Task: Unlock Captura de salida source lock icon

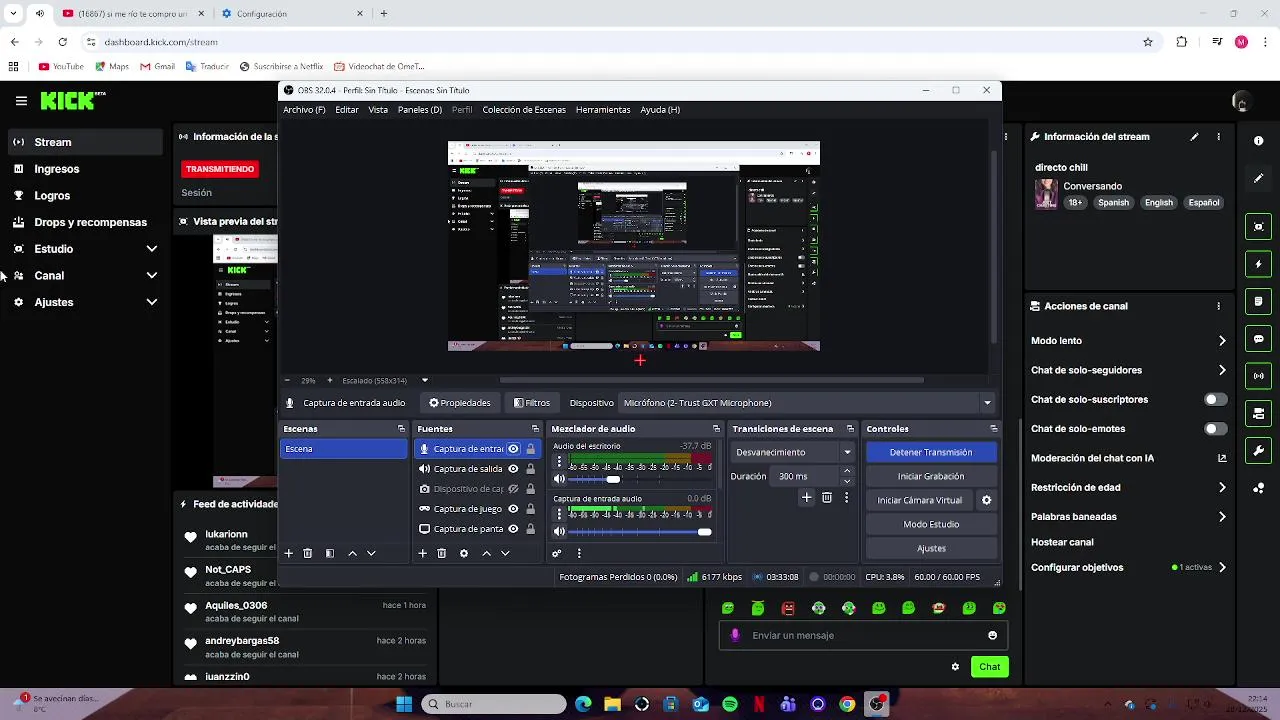Action: click(x=531, y=469)
